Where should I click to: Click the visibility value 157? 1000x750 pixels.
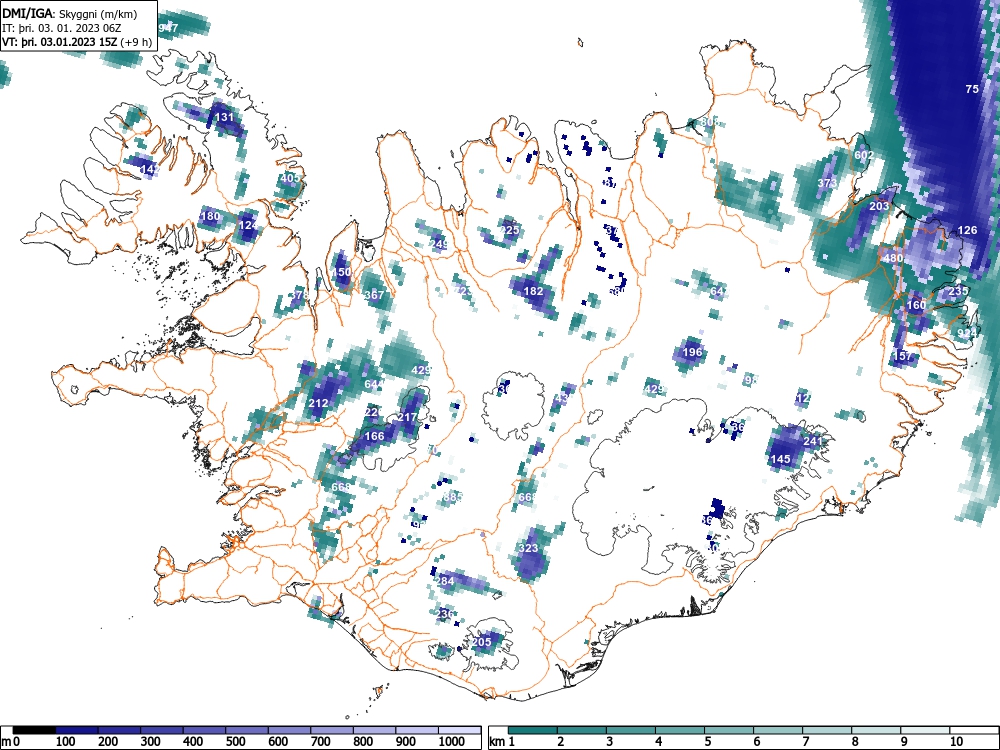point(902,357)
